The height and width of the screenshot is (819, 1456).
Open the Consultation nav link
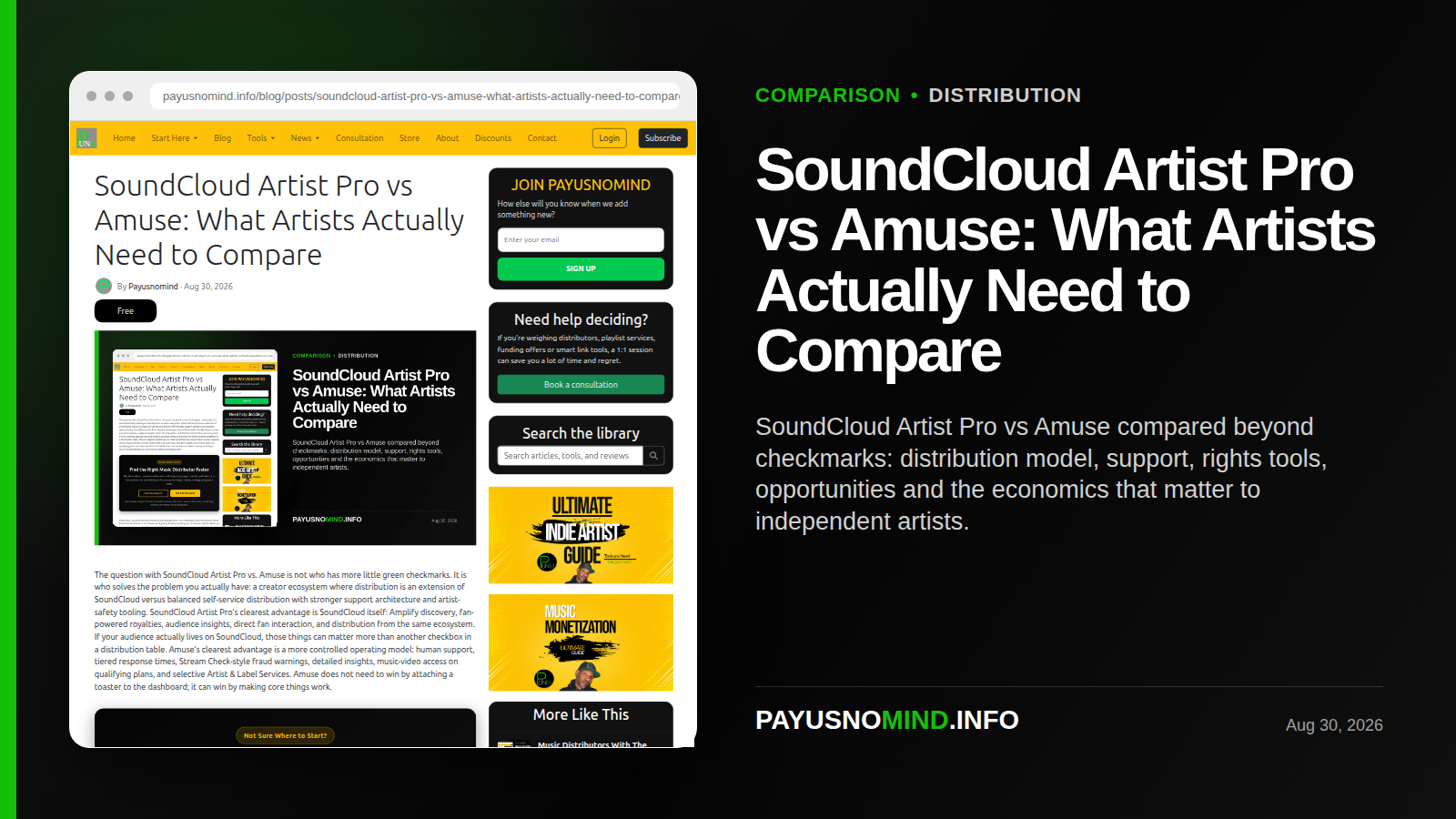tap(359, 138)
